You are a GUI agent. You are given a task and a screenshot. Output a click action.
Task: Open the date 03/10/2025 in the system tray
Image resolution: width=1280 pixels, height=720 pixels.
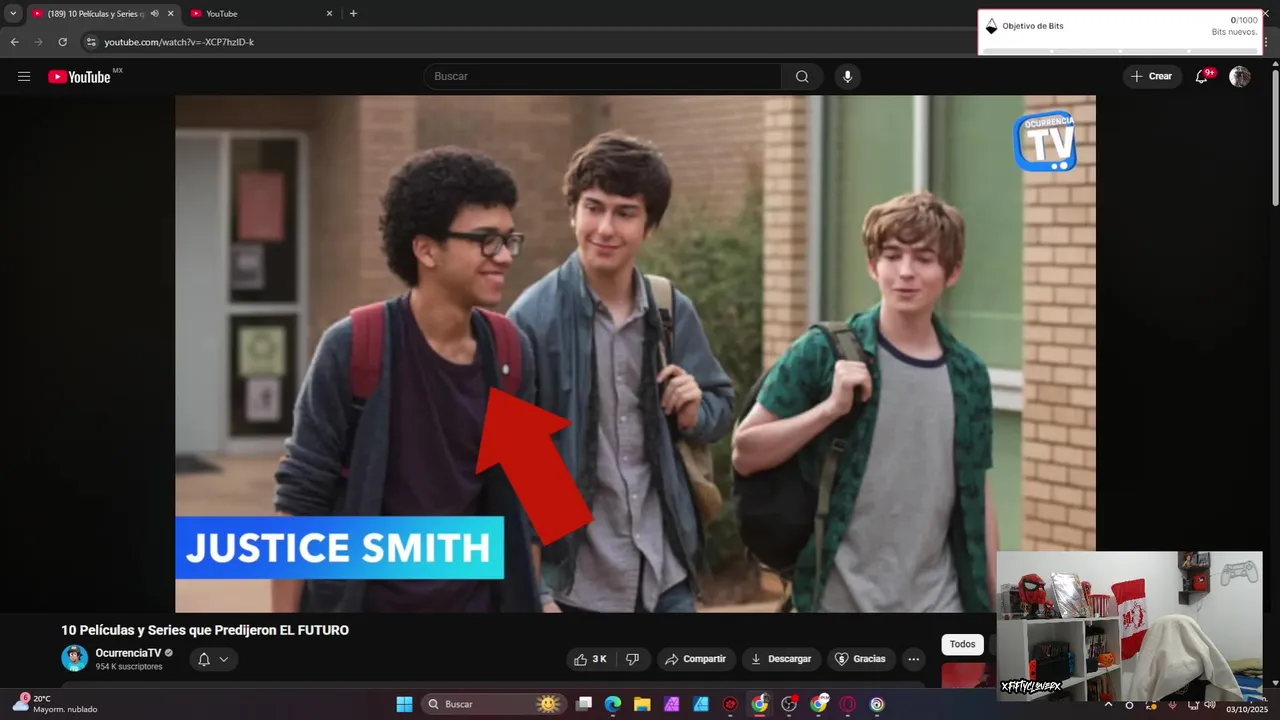click(1247, 709)
